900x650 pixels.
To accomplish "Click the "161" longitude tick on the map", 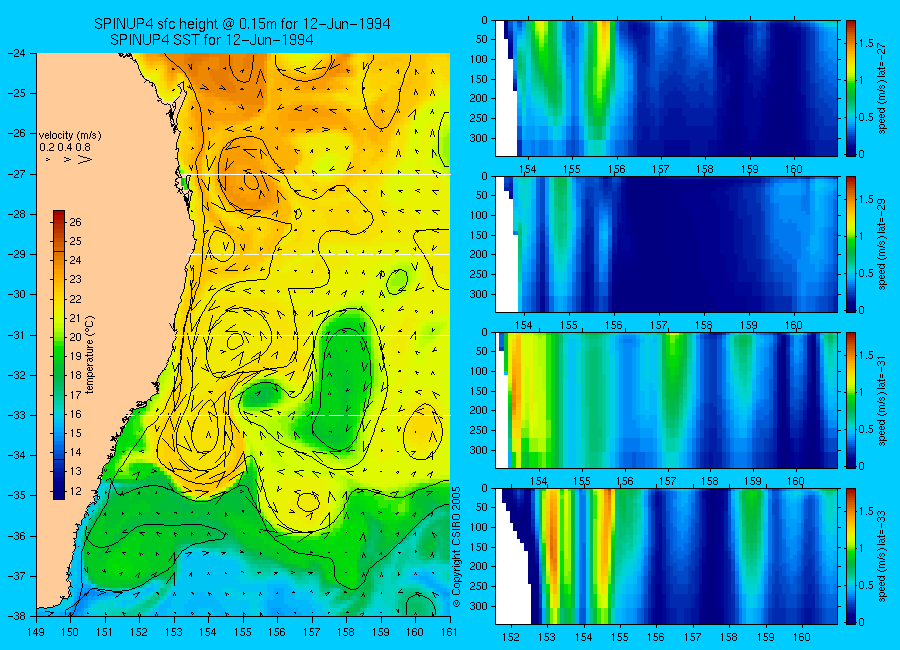I will pyautogui.click(x=449, y=632).
